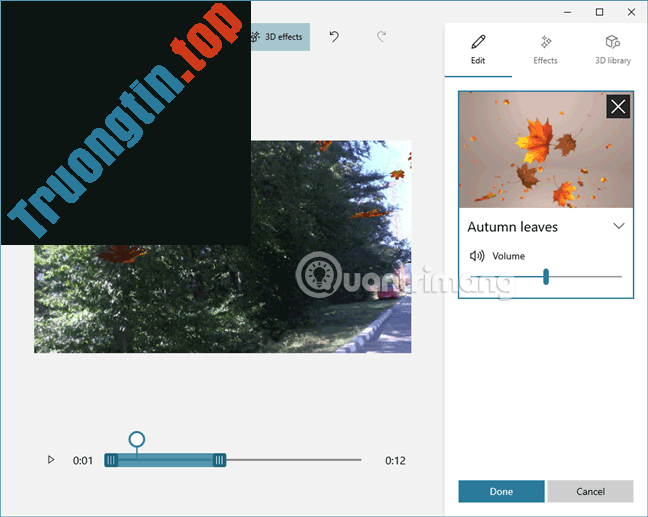Screen dimensions: 648x517
Task: Click the 3D effects toolbar button
Action: pos(280,37)
